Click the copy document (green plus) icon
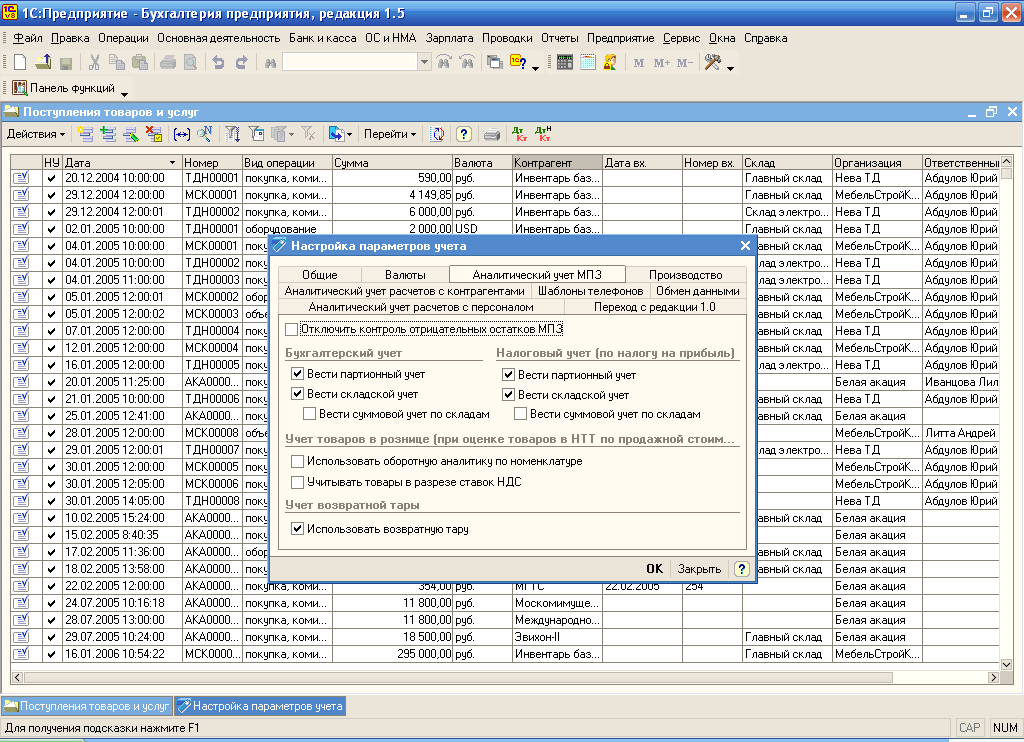Image resolution: width=1024 pixels, height=742 pixels. coord(108,134)
